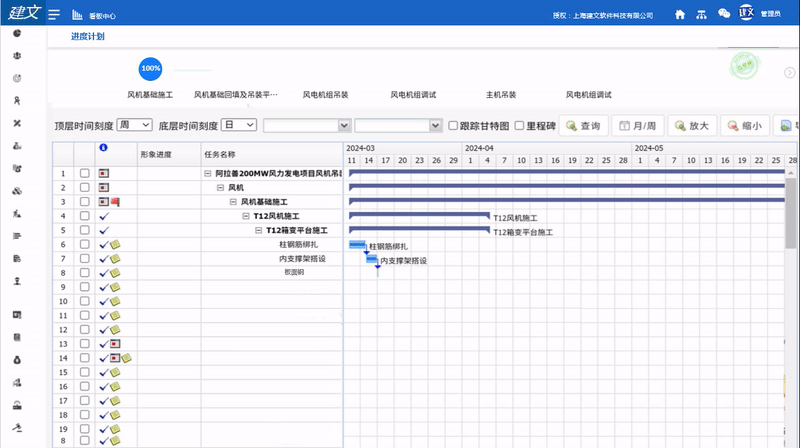Viewport: 800px width, 448px height.
Task: Click the next arrow at milestone strip right
Action: [789, 72]
